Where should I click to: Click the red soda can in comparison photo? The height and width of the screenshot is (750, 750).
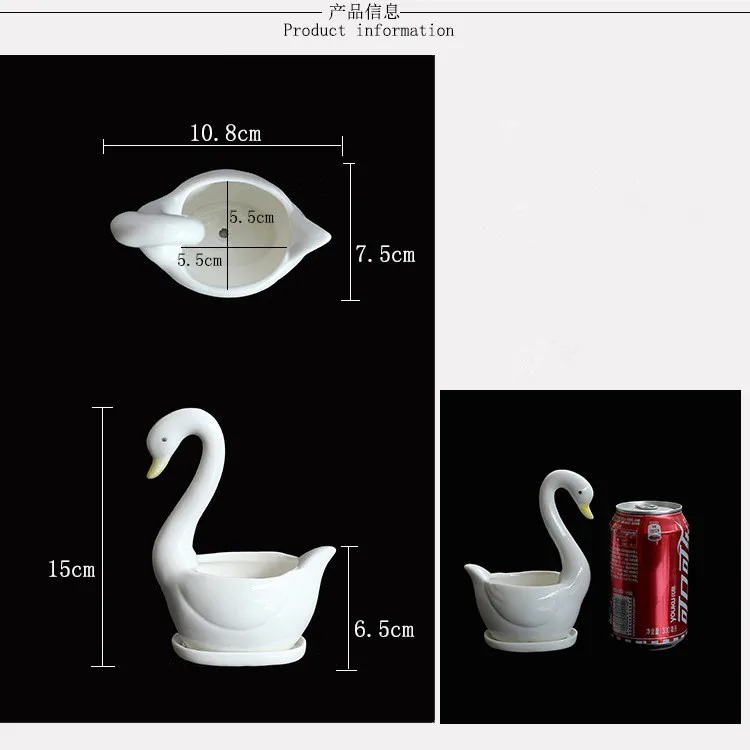pyautogui.click(x=649, y=574)
